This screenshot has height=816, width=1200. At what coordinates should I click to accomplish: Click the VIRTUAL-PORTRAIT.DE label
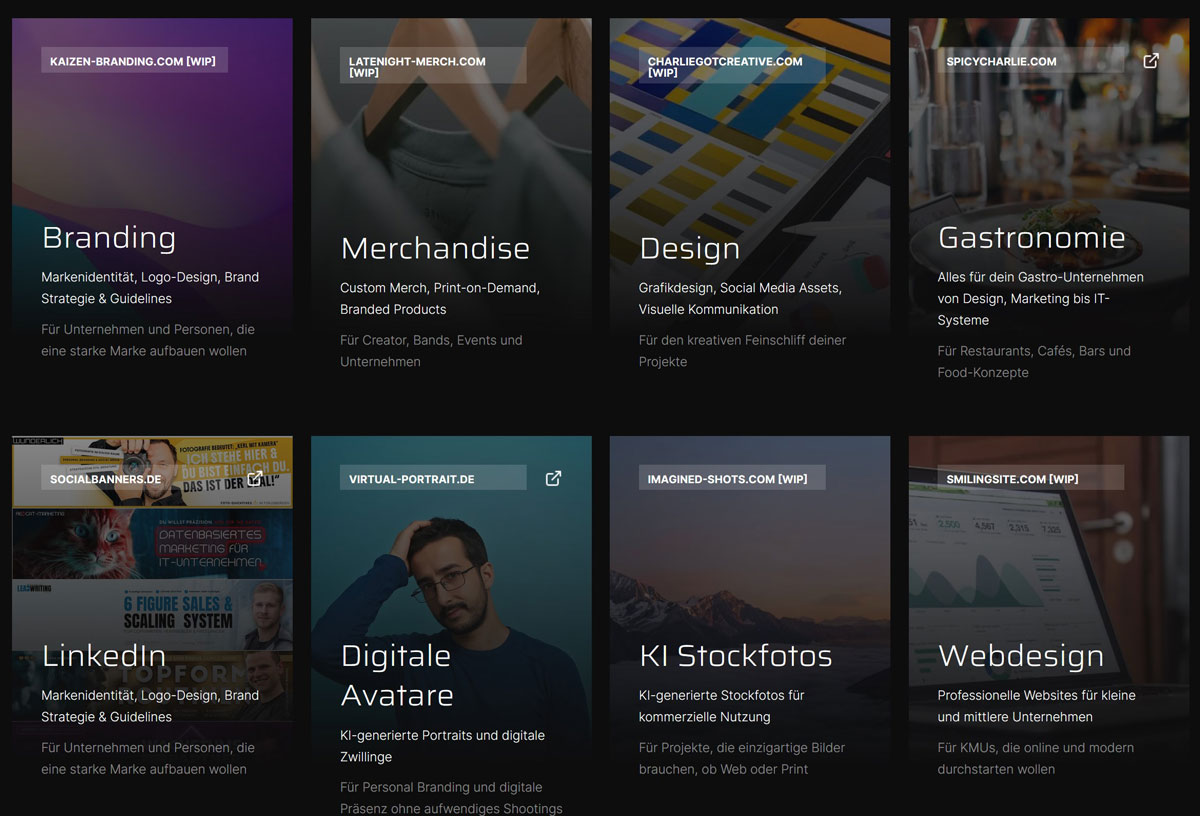tap(433, 479)
